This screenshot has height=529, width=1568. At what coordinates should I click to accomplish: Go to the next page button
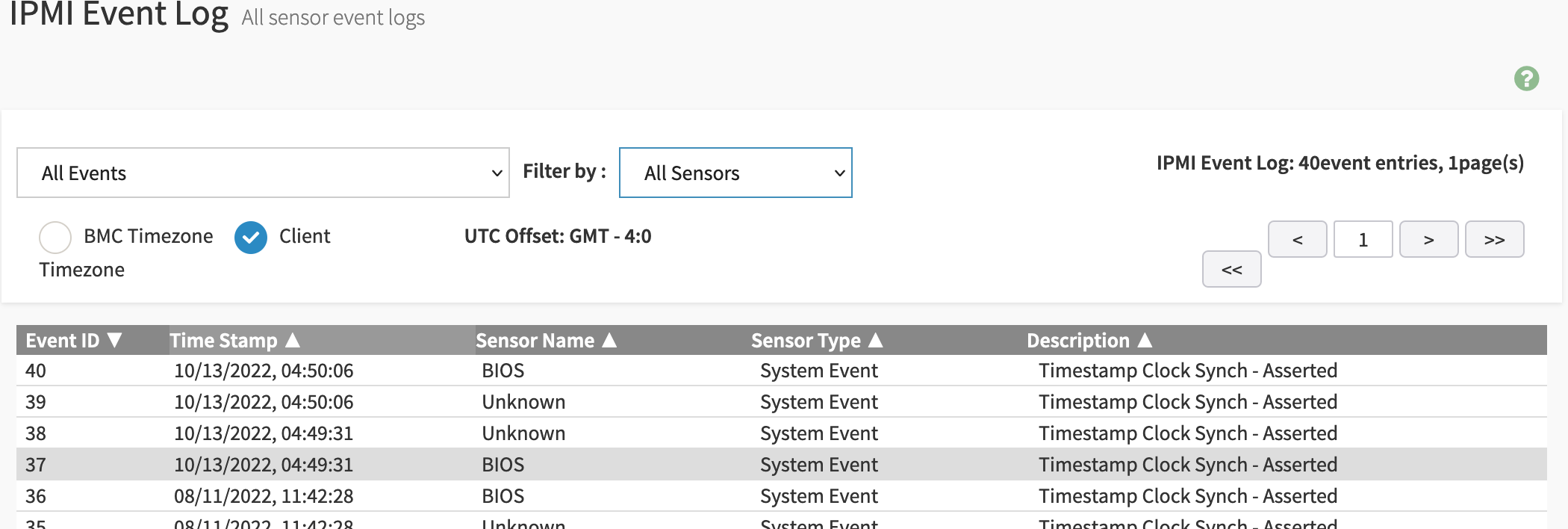[1428, 240]
